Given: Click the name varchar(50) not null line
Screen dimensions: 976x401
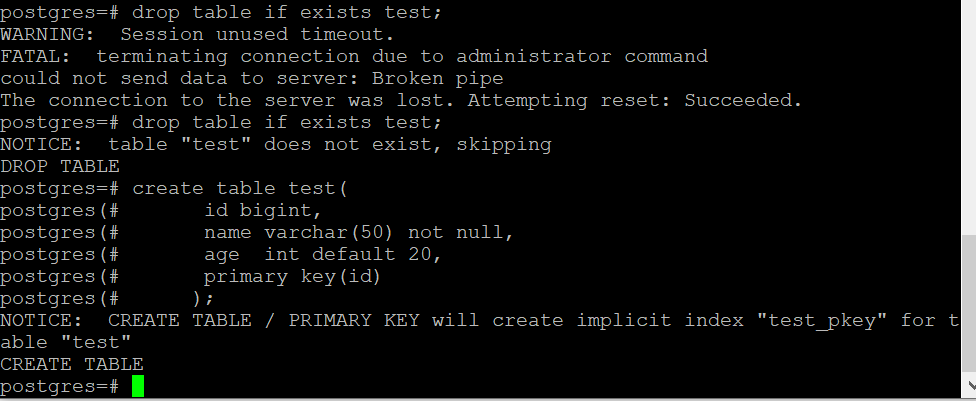Looking at the screenshot, I should (x=358, y=232).
